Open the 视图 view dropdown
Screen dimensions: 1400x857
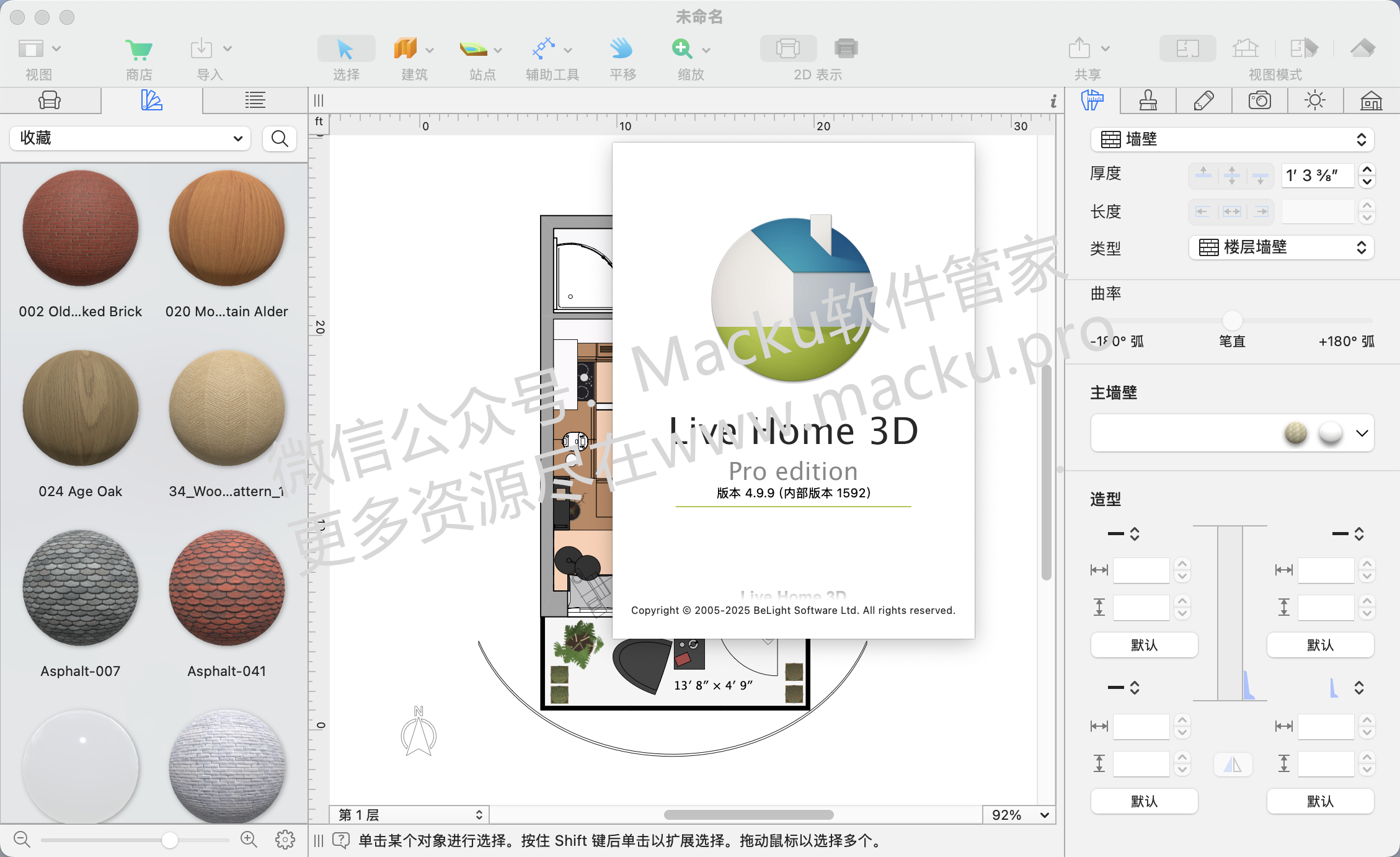(38, 49)
